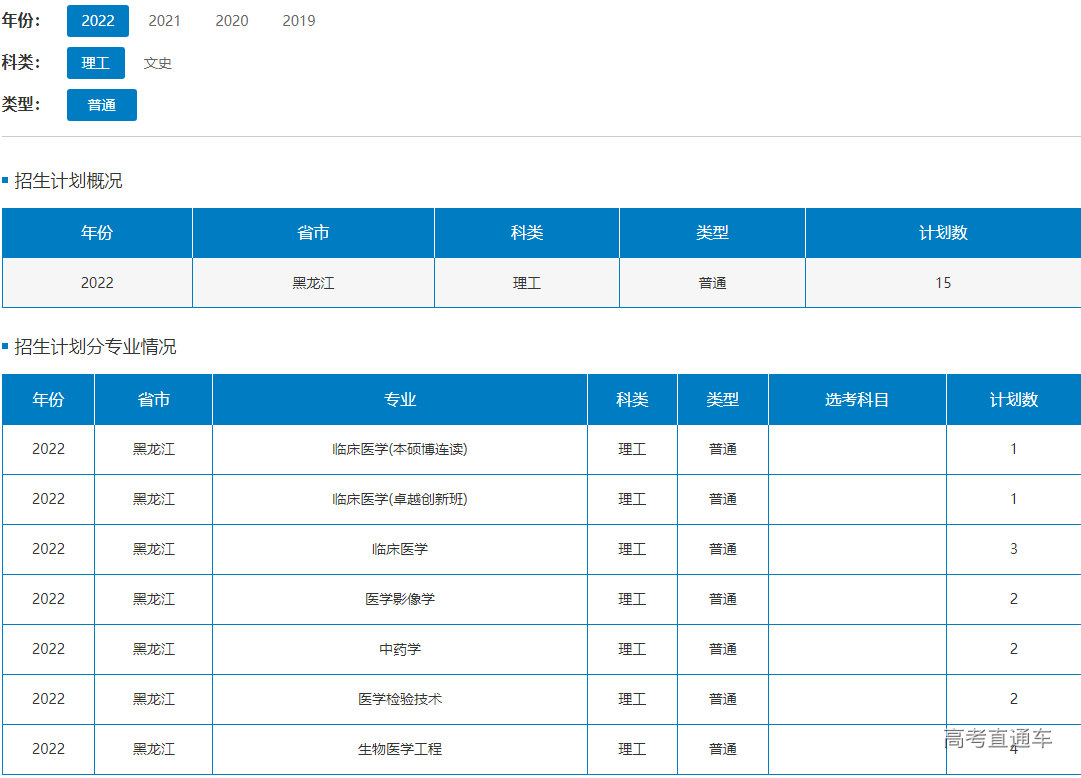Pick the 2019 year option
Viewport: 1081px width, 778px height.
299,21
